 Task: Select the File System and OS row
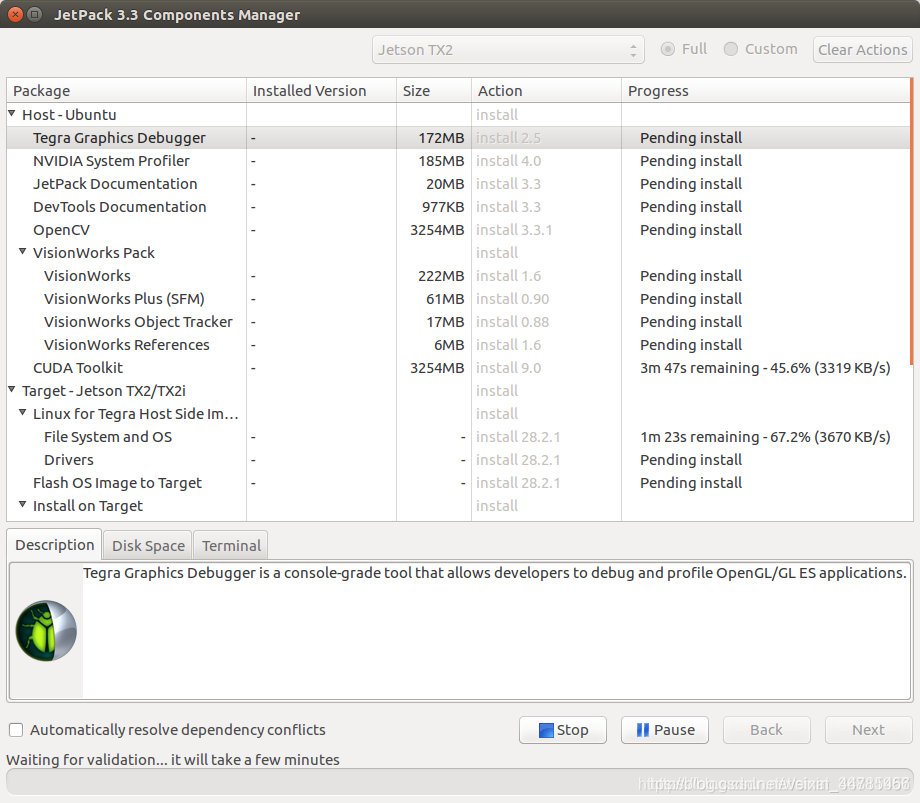(x=458, y=437)
